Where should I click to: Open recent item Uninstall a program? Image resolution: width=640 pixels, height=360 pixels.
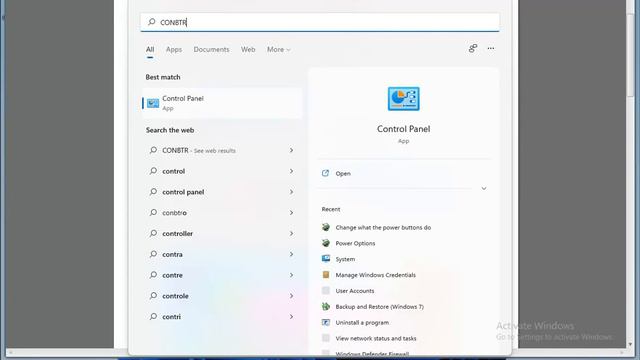click(362, 322)
